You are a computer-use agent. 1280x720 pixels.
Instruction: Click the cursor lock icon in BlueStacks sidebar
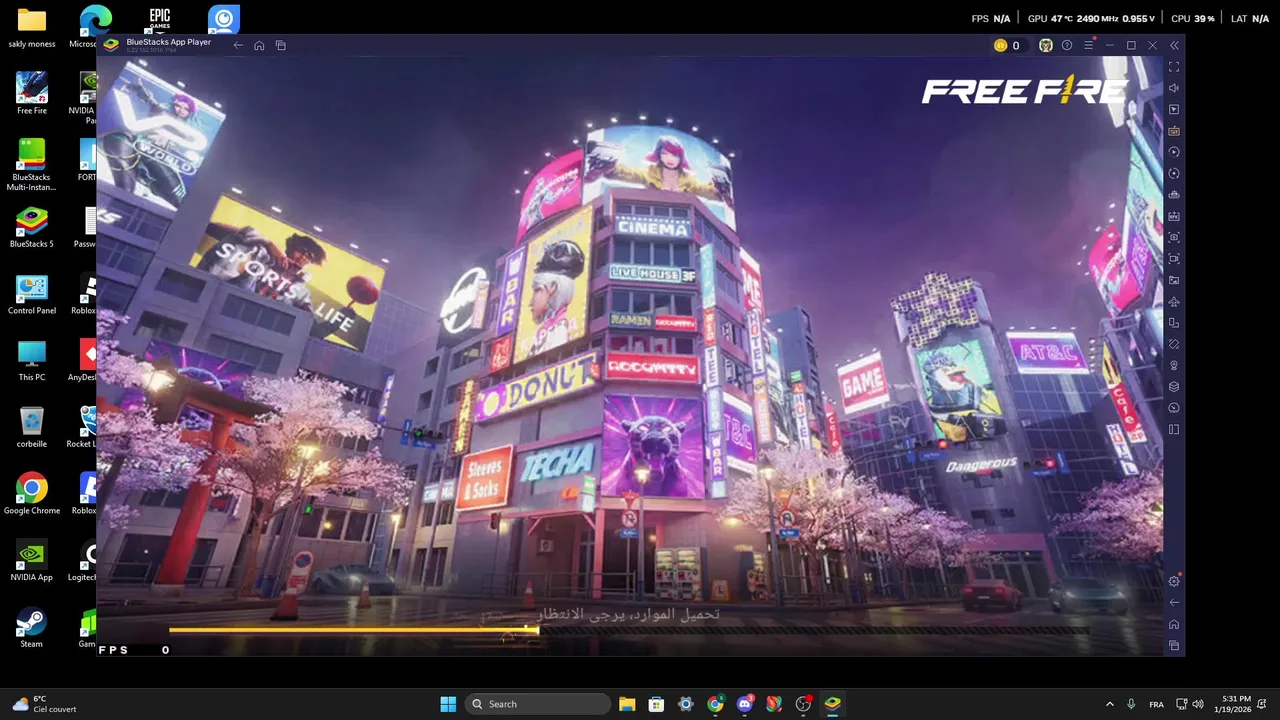coord(1174,109)
